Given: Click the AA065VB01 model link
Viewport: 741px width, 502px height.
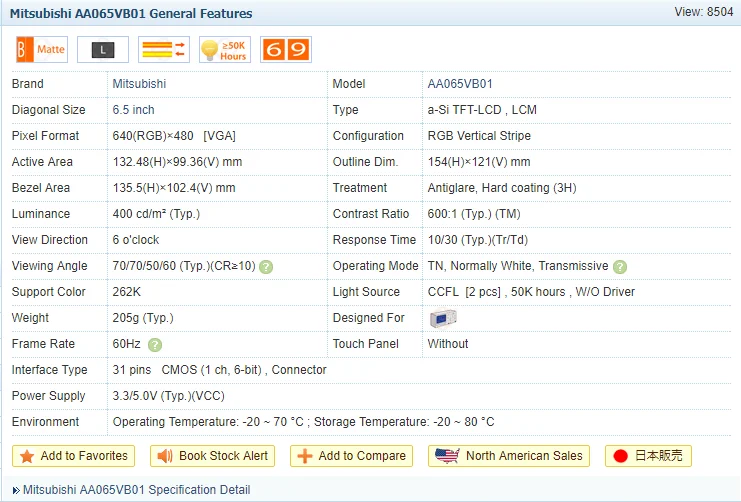Looking at the screenshot, I should click(460, 84).
